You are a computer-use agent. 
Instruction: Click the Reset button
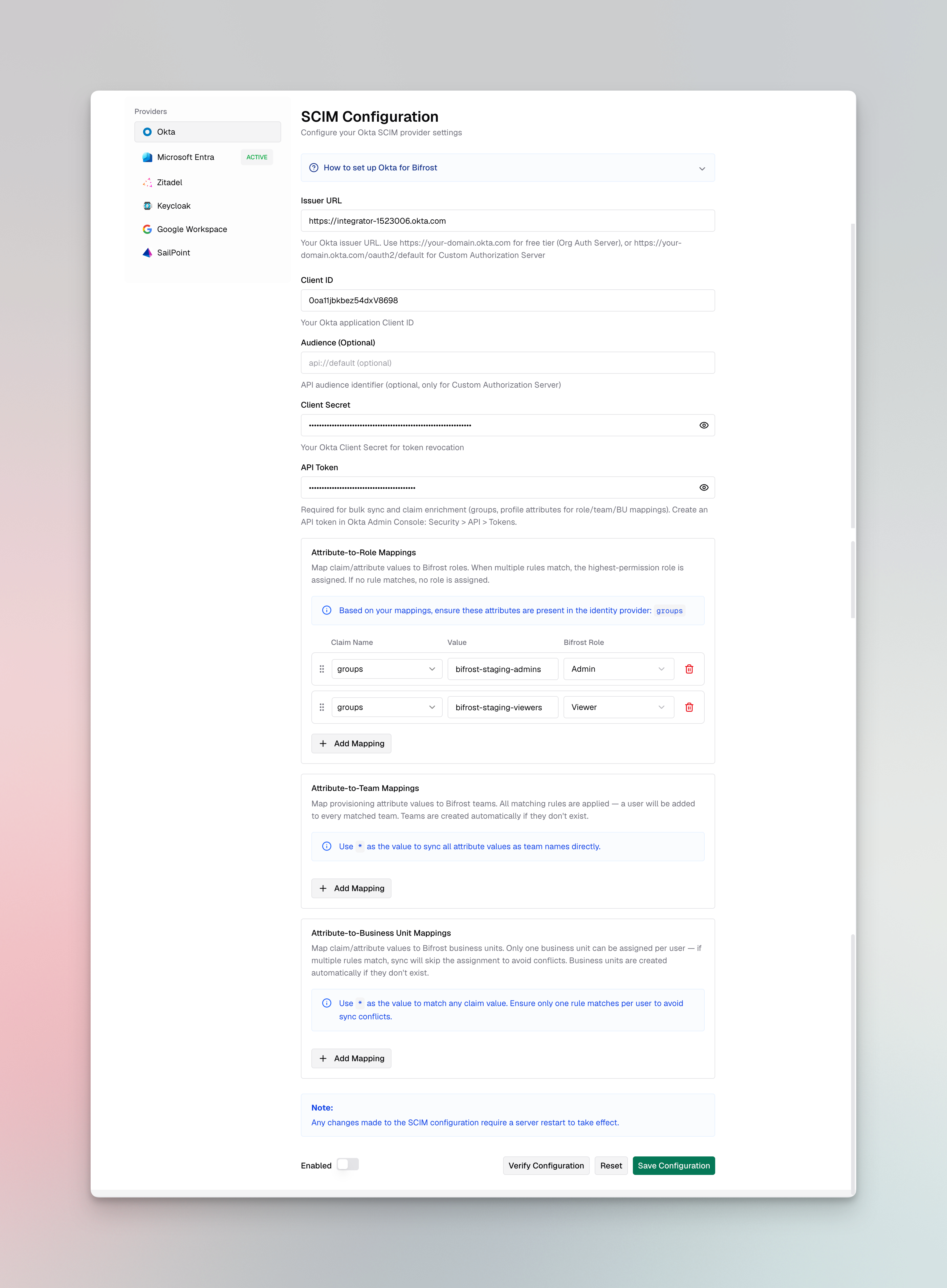pyautogui.click(x=611, y=1165)
